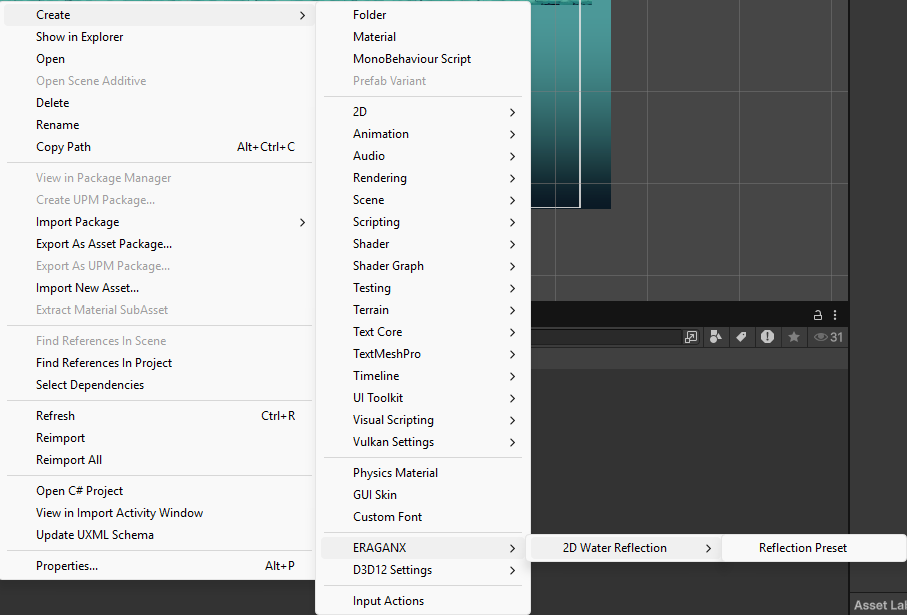907x615 pixels.
Task: Expand the Shader Graph submenu
Action: tap(423, 266)
